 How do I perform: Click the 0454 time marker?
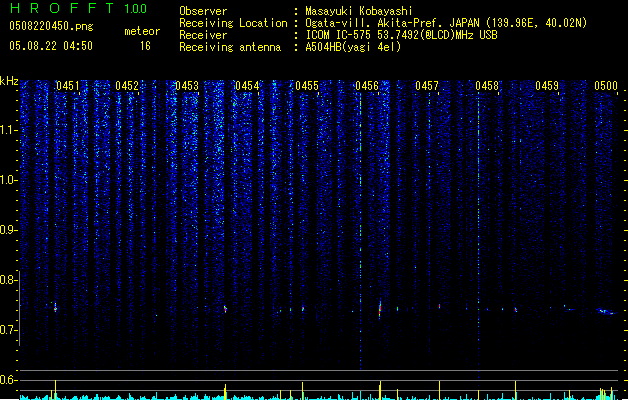[247, 86]
